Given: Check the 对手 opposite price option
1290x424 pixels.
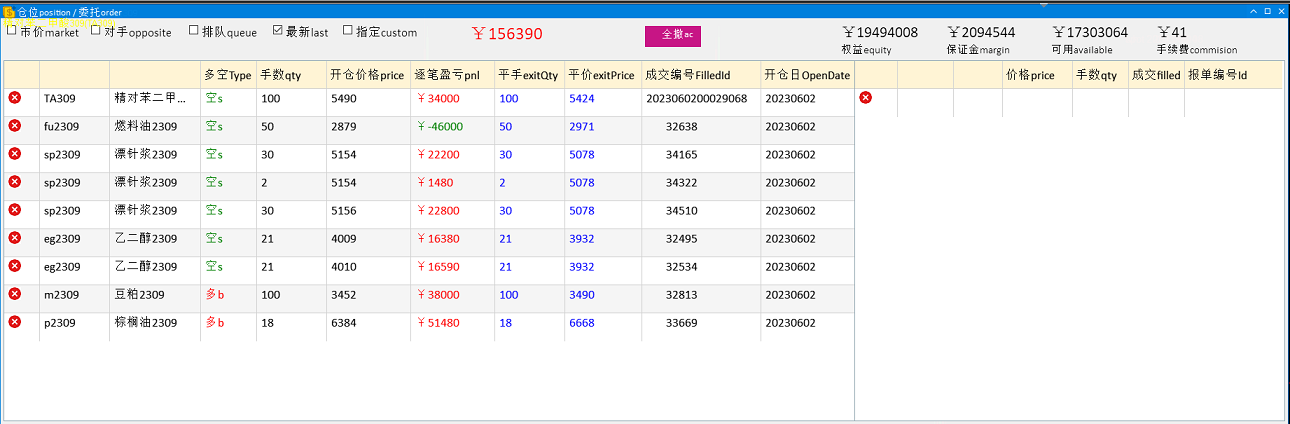Looking at the screenshot, I should tap(96, 30).
